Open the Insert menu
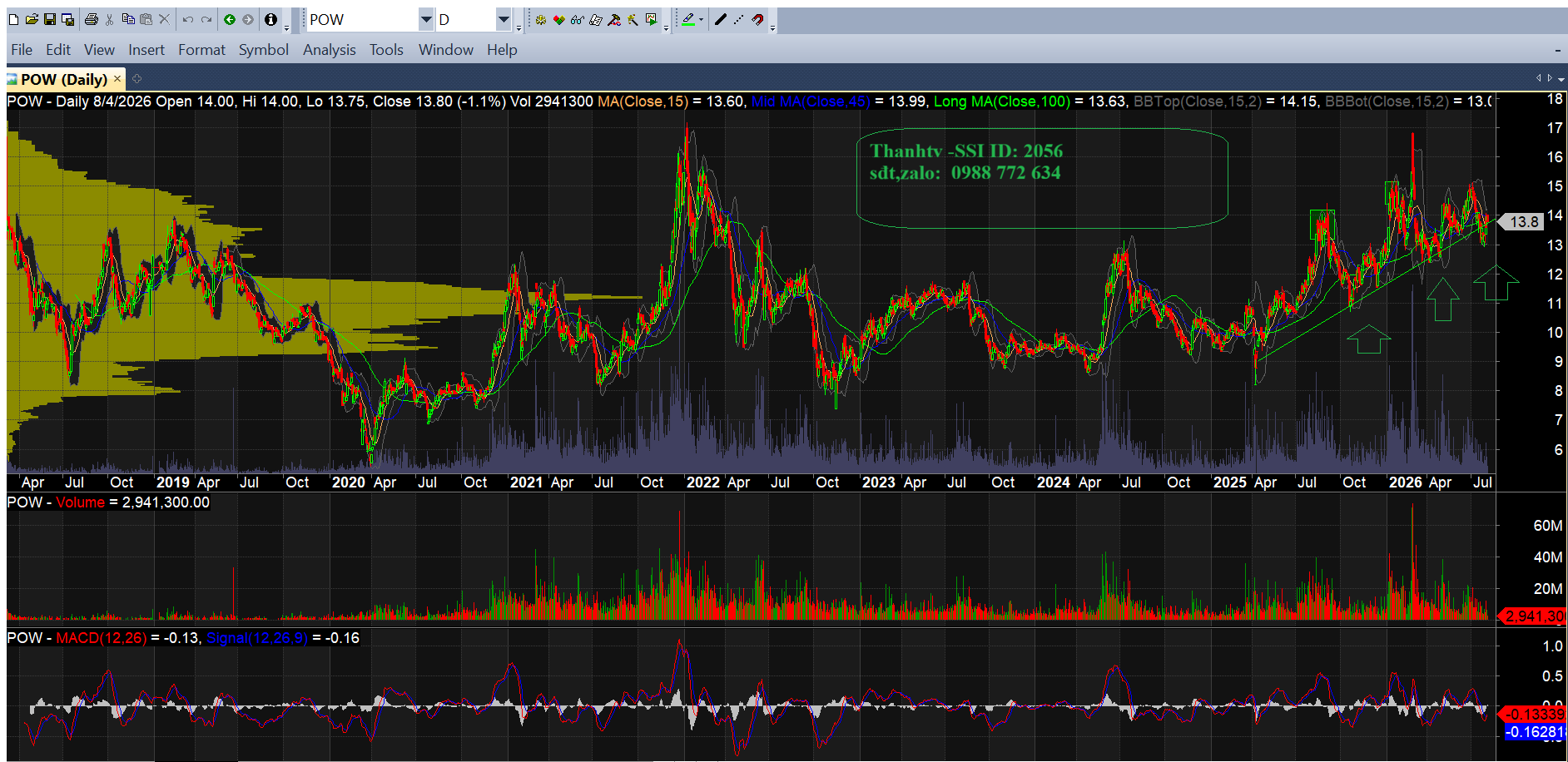The height and width of the screenshot is (762, 1568). click(x=146, y=50)
